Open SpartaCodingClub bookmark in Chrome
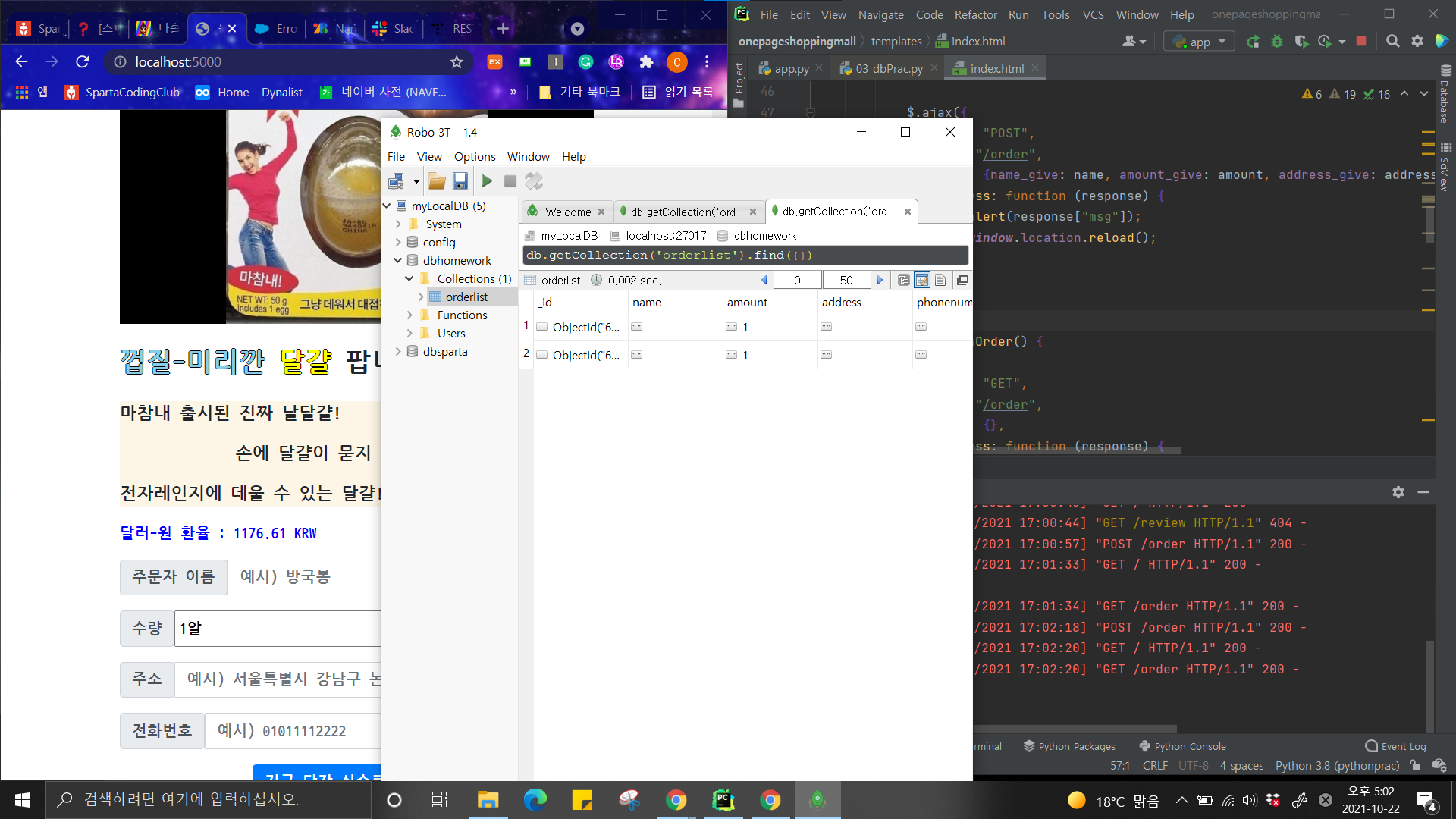The image size is (1456, 819). click(x=123, y=93)
